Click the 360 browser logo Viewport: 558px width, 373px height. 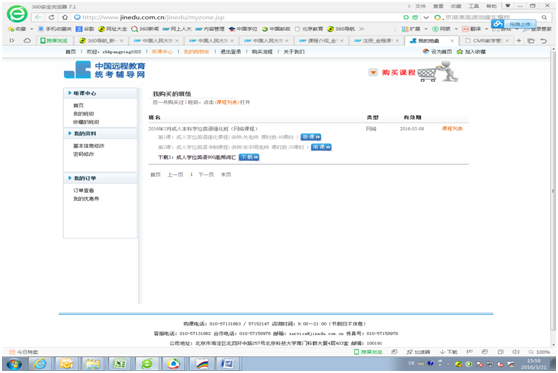(x=17, y=14)
